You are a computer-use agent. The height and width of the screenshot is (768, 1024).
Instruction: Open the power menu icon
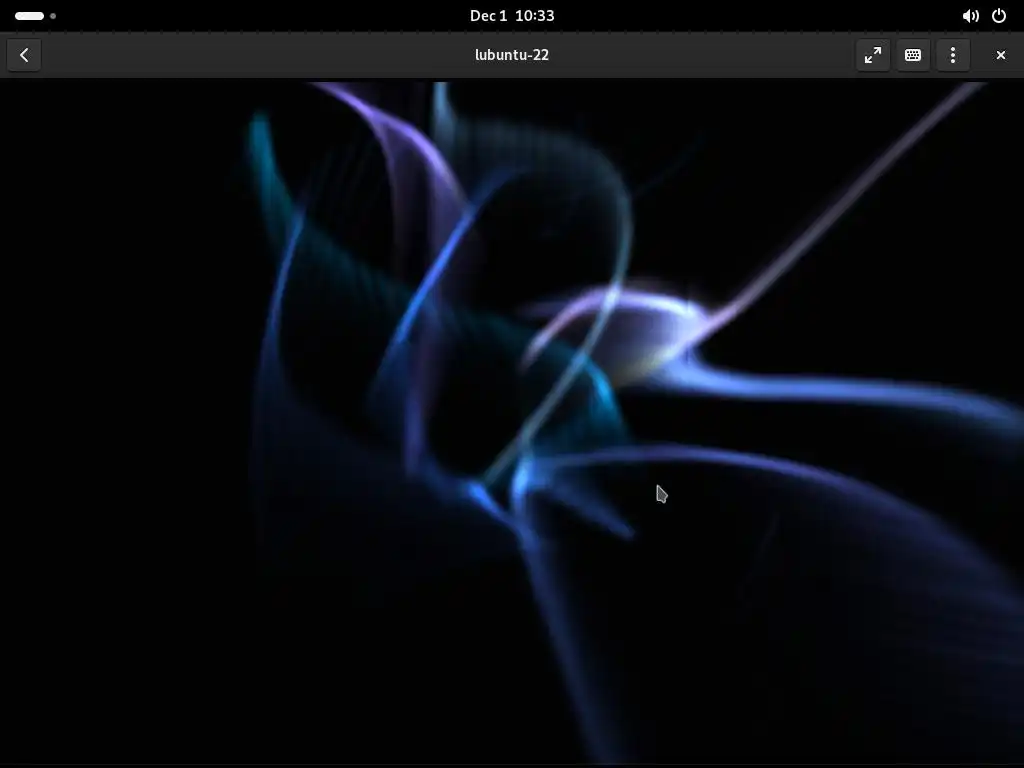pyautogui.click(x=999, y=16)
